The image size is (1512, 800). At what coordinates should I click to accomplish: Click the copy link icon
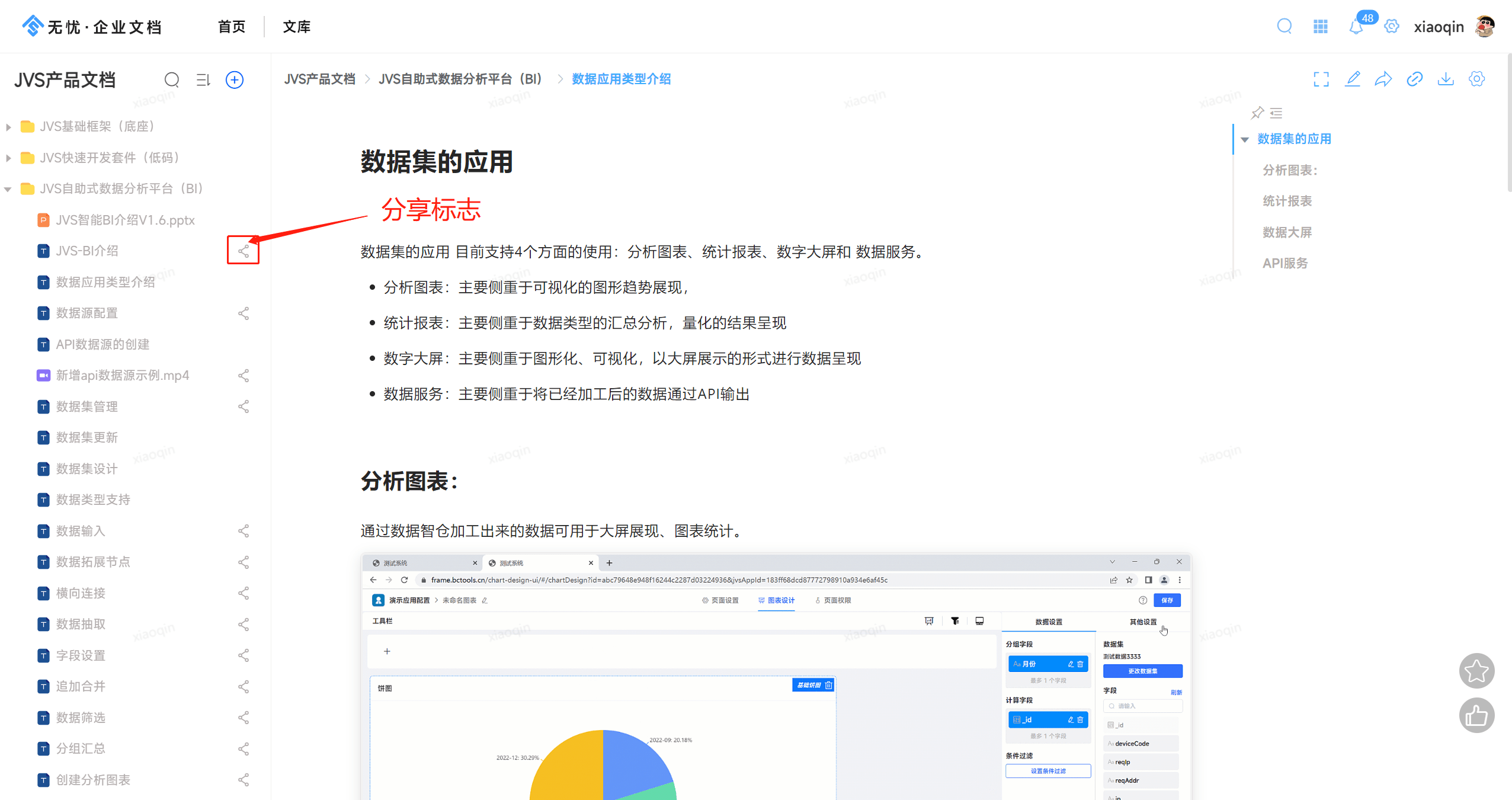(x=1414, y=79)
